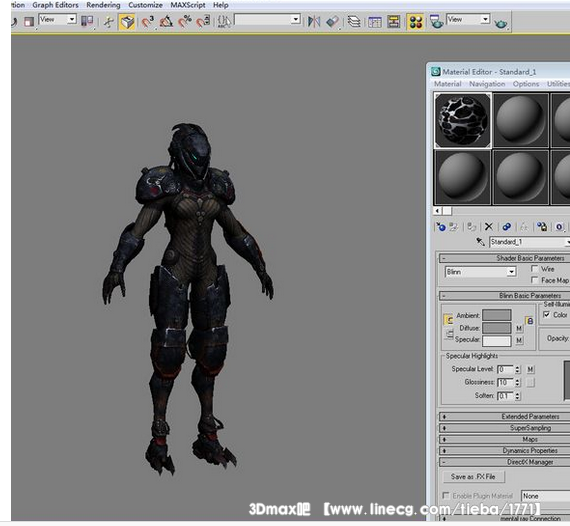The image size is (570, 526).
Task: Enable the Face Map checkbox
Action: tap(534, 280)
